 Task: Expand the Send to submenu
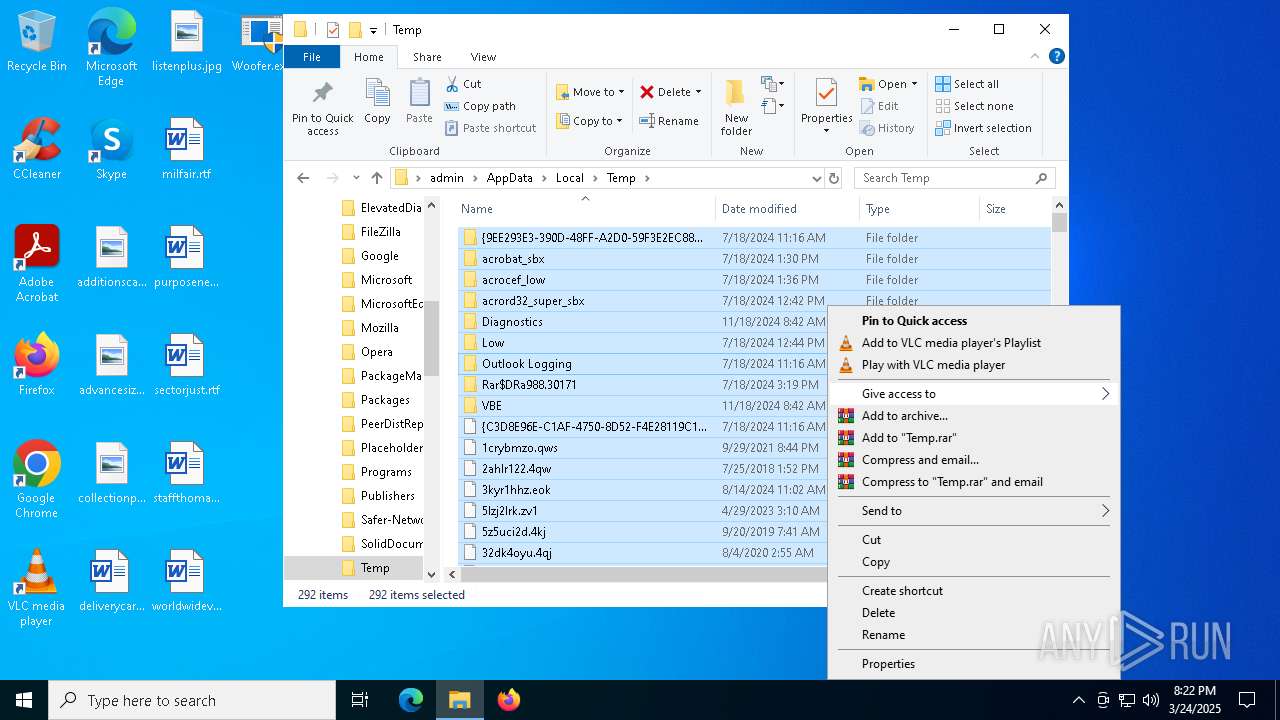[974, 511]
